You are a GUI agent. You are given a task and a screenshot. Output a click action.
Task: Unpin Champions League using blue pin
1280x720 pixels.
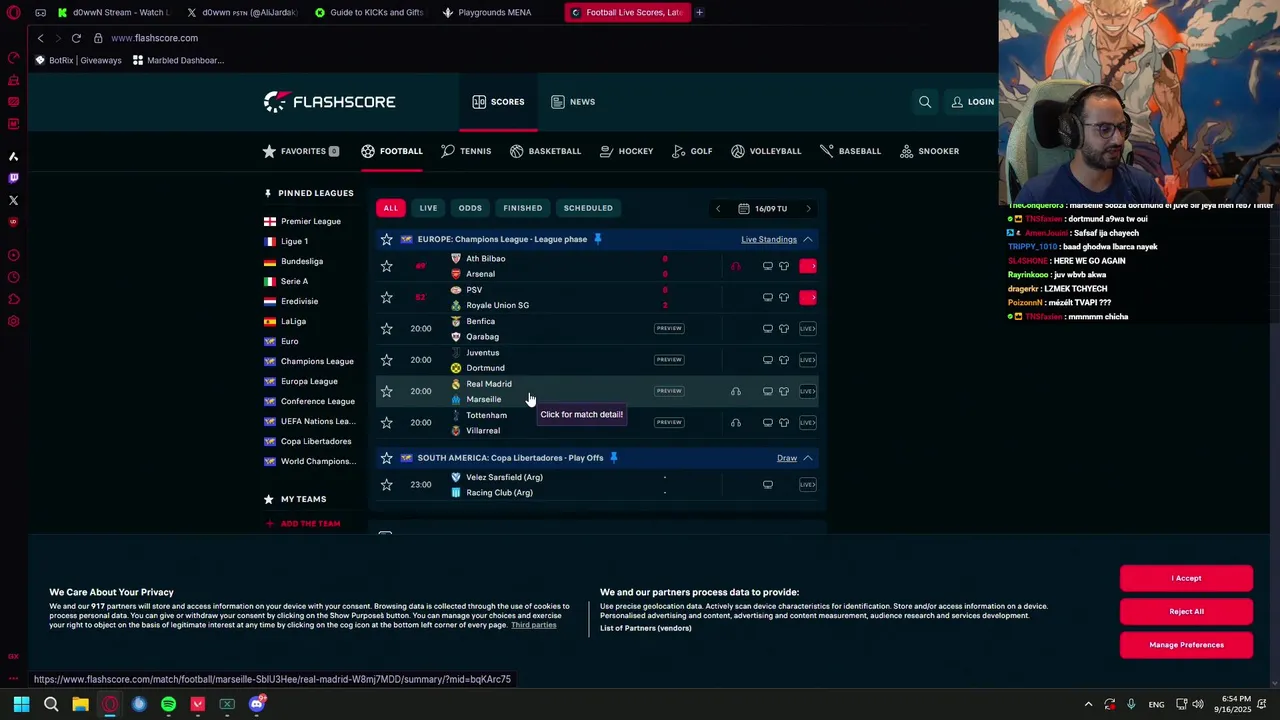point(597,239)
